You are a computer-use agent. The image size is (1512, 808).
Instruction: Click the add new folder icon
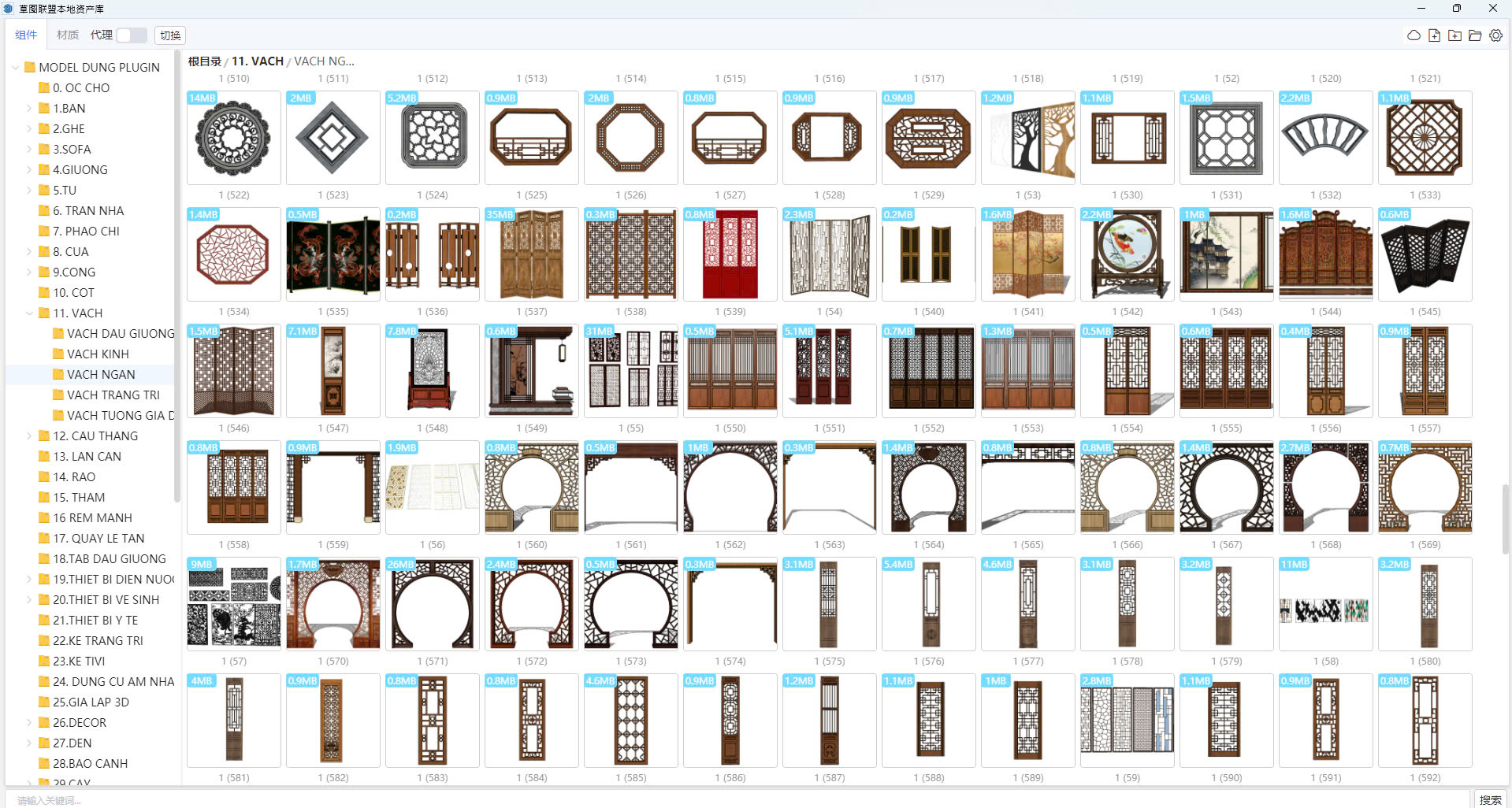click(1454, 35)
